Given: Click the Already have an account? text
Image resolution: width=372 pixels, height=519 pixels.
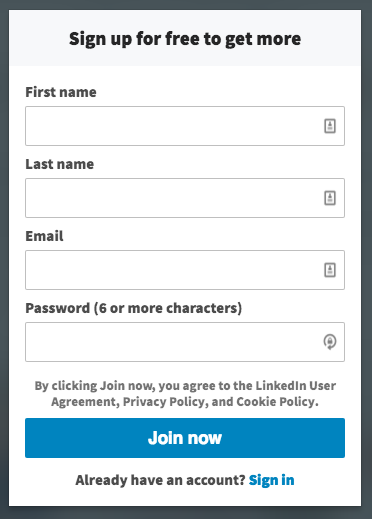Looking at the screenshot, I should click(x=160, y=480).
